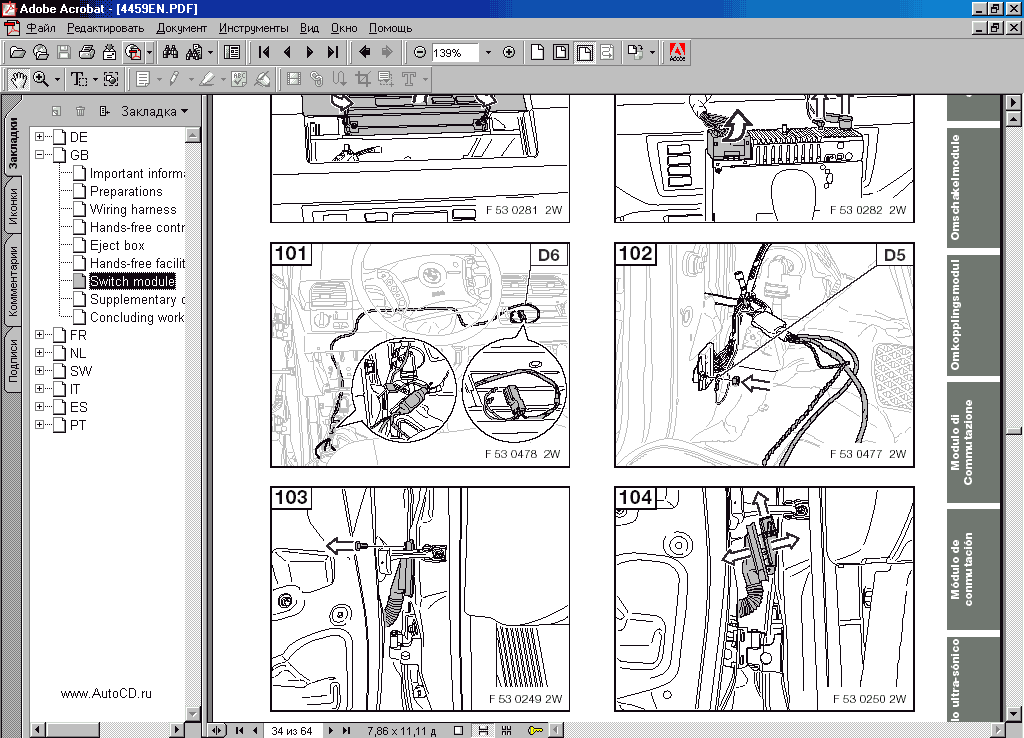
Task: Expand the IT bookmark node
Action: tap(39, 389)
